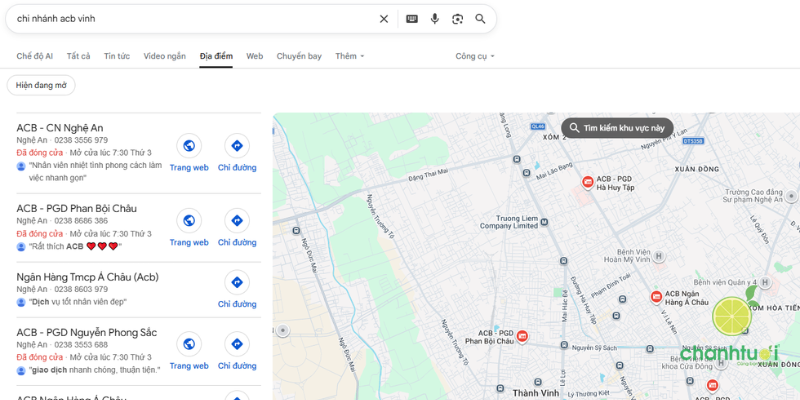This screenshot has width=800, height=400.
Task: Get directions icon for ACB - PGD Phan Bội Châu
Action: pos(237,220)
